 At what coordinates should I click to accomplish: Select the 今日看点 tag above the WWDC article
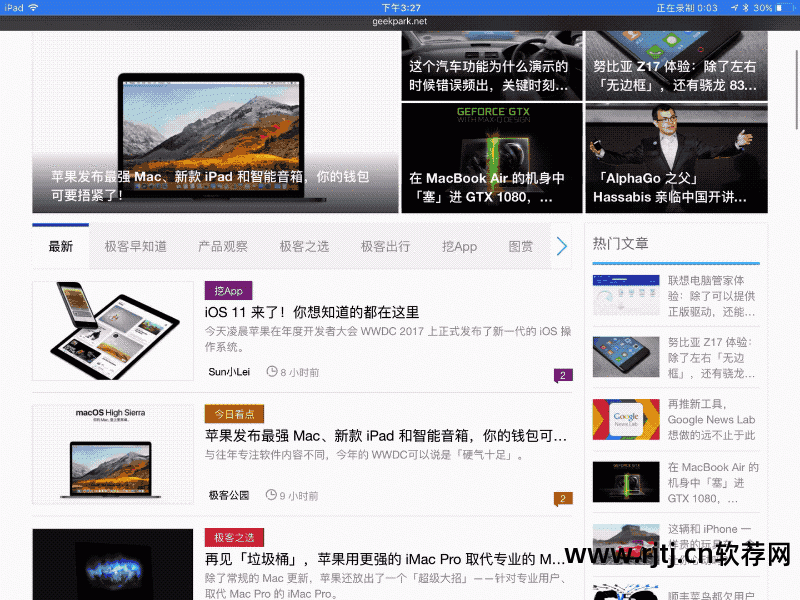coord(236,414)
